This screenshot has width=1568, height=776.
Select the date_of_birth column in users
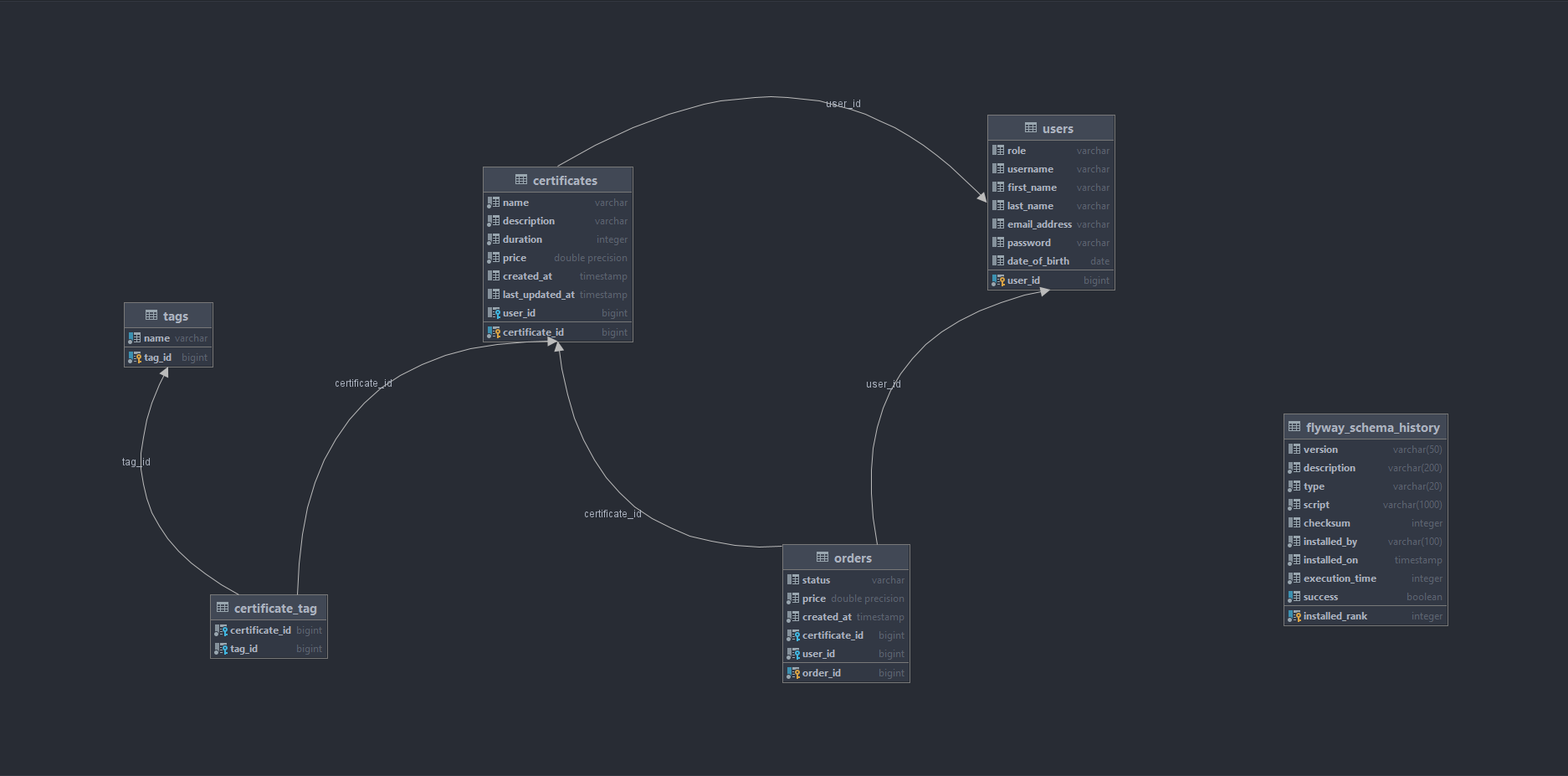tap(1038, 261)
